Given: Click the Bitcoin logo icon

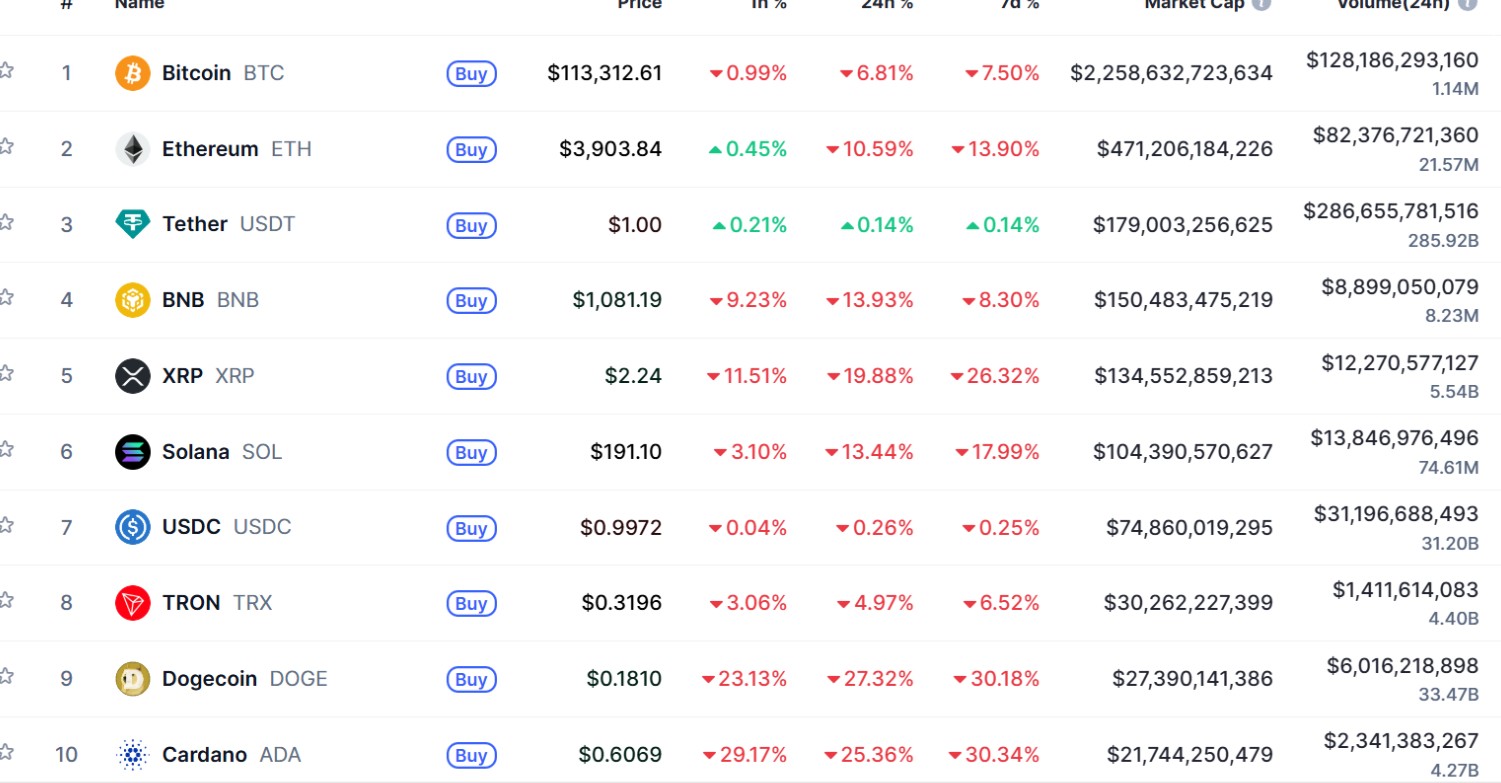Looking at the screenshot, I should pos(133,73).
